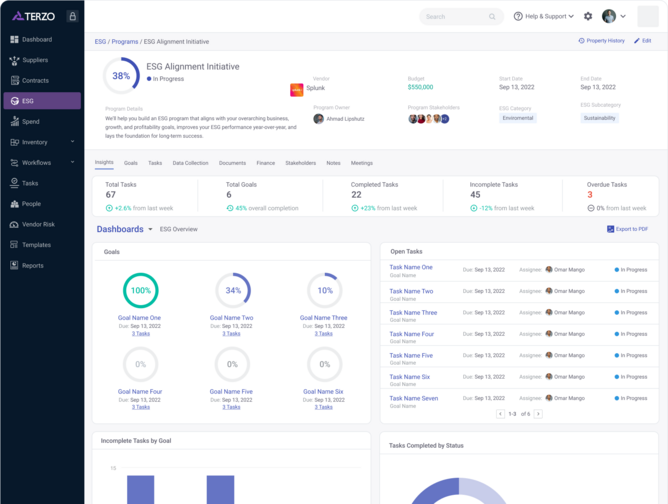Click the Export to PDF icon
Screen dimensions: 668x504
coord(610,229)
